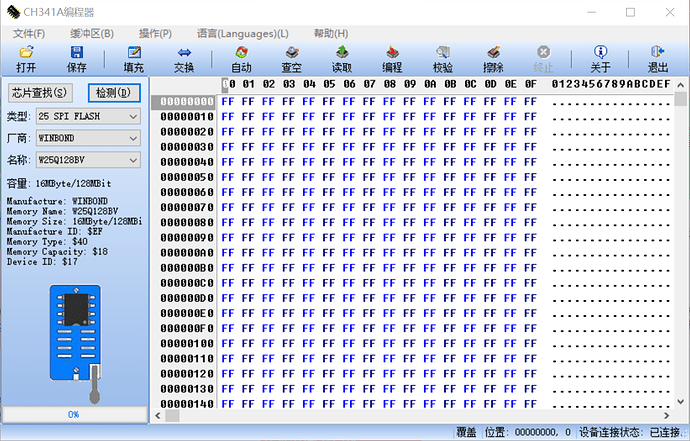Viewport: 690px width, 441px height.
Task: Click the 0123456789ABCDEF ASCII column header
Action: click(x=611, y=84)
